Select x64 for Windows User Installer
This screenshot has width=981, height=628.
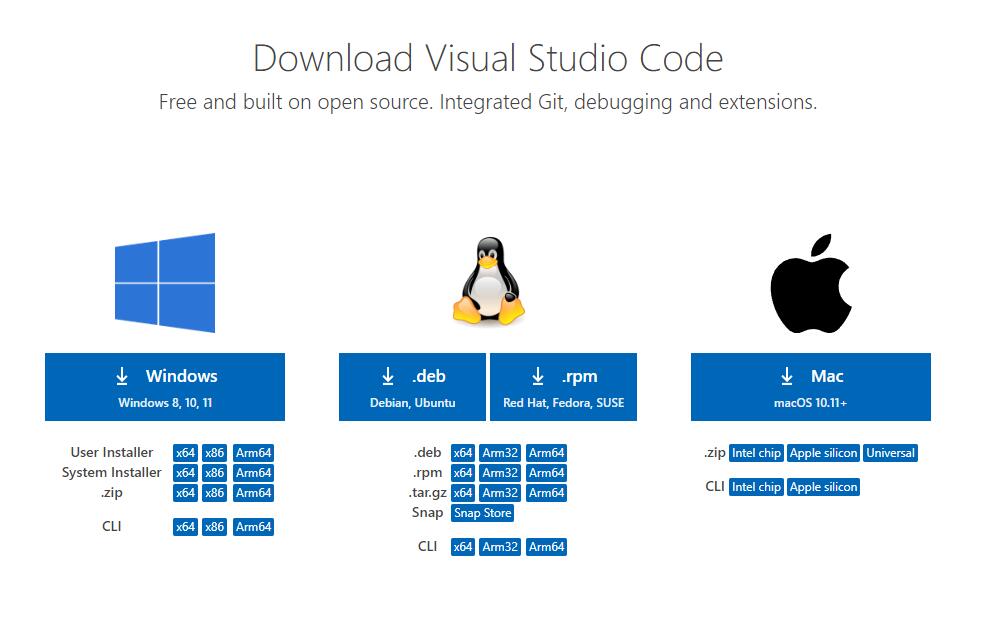pos(185,453)
